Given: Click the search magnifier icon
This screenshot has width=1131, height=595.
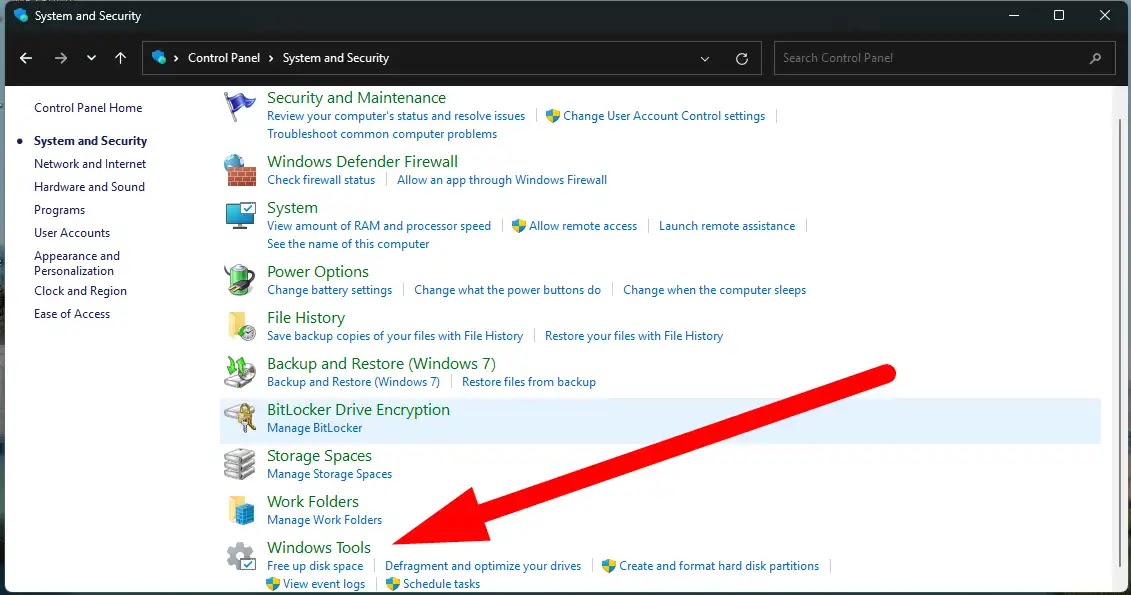Looking at the screenshot, I should pos(1095,58).
